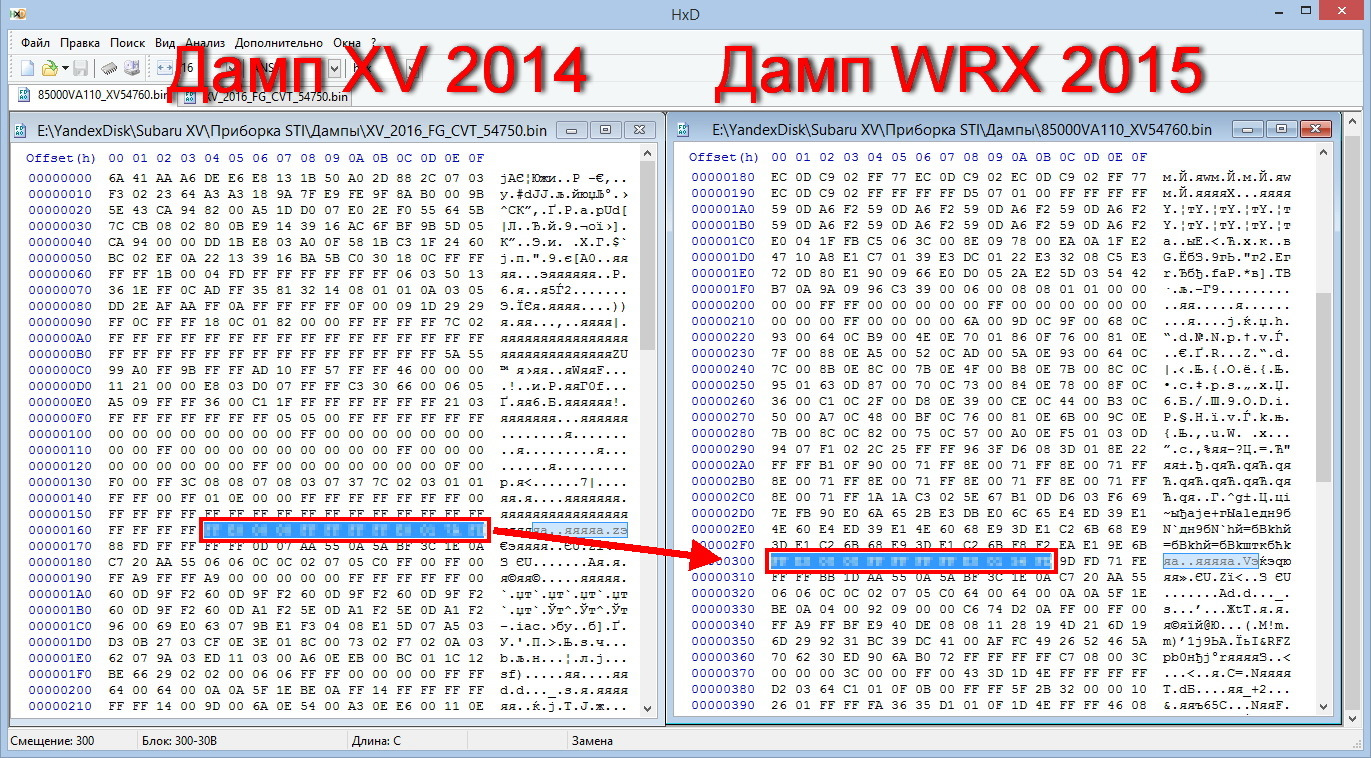1371x758 pixels.
Task: Open the Файл menu
Action: click(35, 43)
